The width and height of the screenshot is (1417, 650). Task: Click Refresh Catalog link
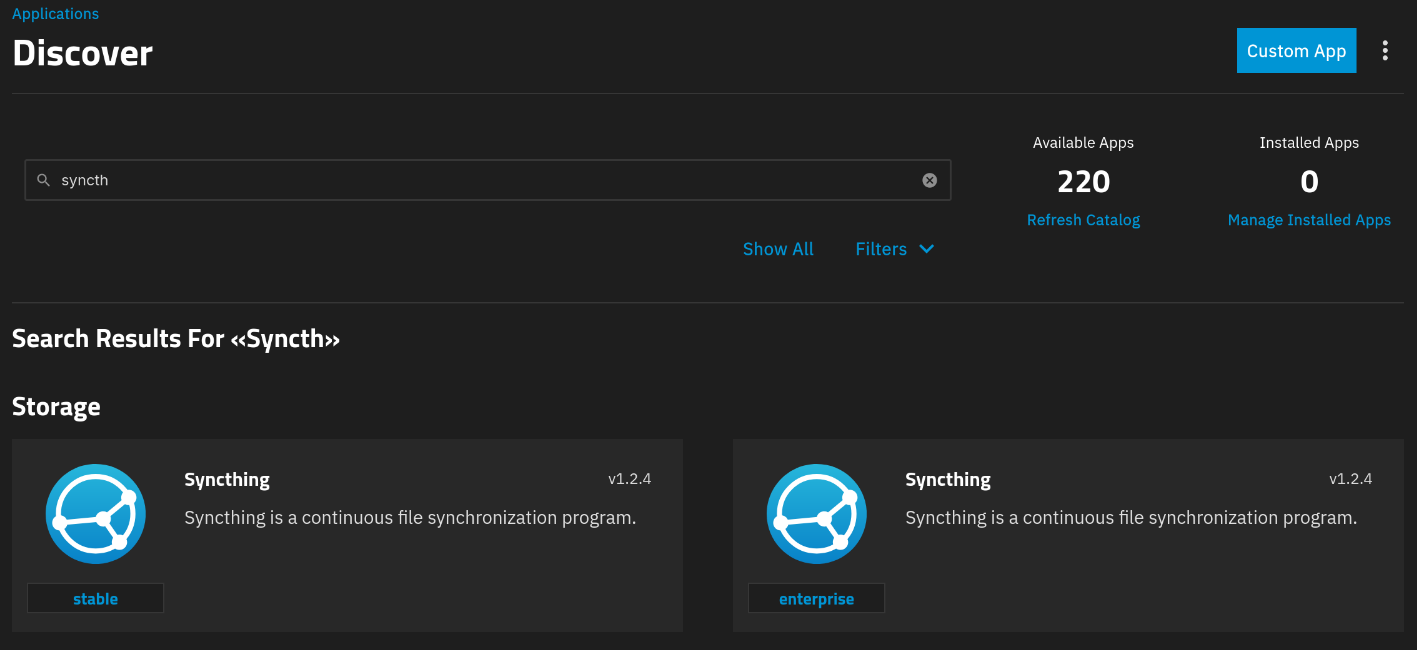click(1083, 220)
